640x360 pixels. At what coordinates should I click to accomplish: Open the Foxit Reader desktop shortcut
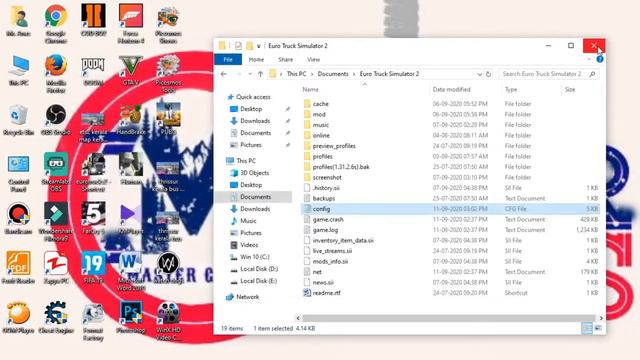click(x=18, y=268)
